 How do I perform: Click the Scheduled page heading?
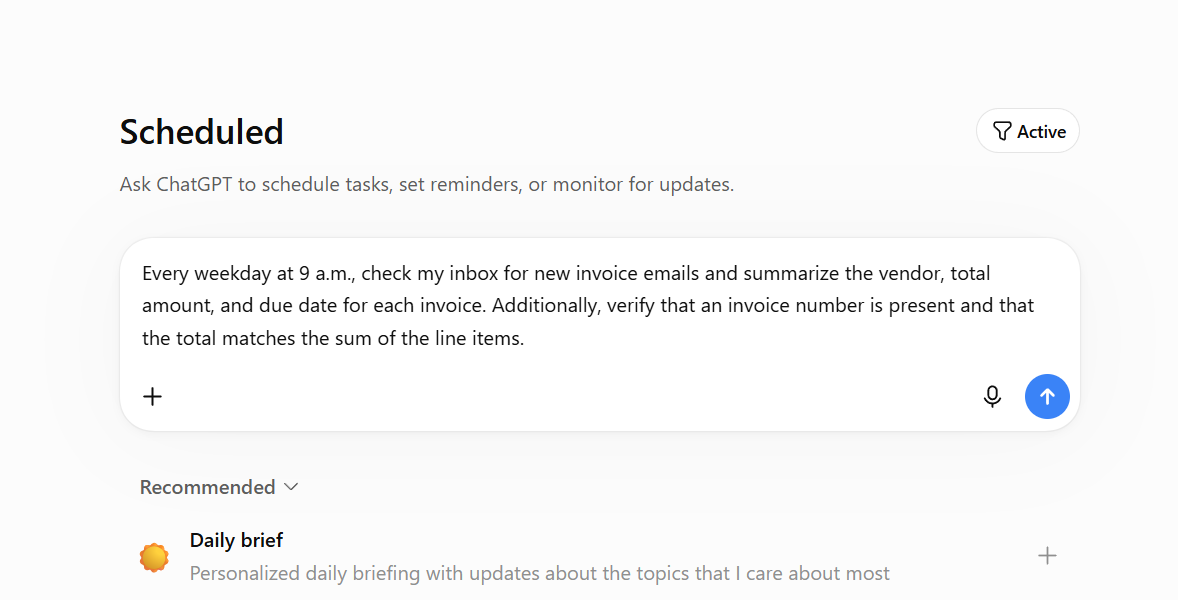[201, 132]
